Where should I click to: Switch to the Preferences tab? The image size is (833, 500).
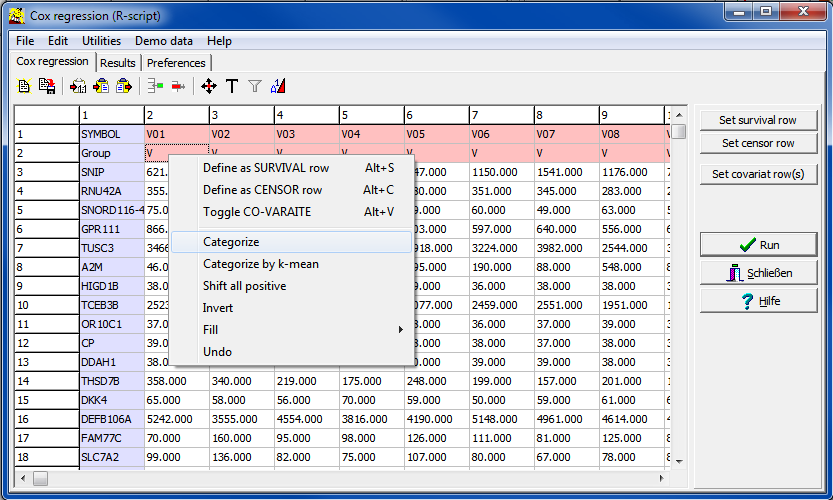(176, 63)
